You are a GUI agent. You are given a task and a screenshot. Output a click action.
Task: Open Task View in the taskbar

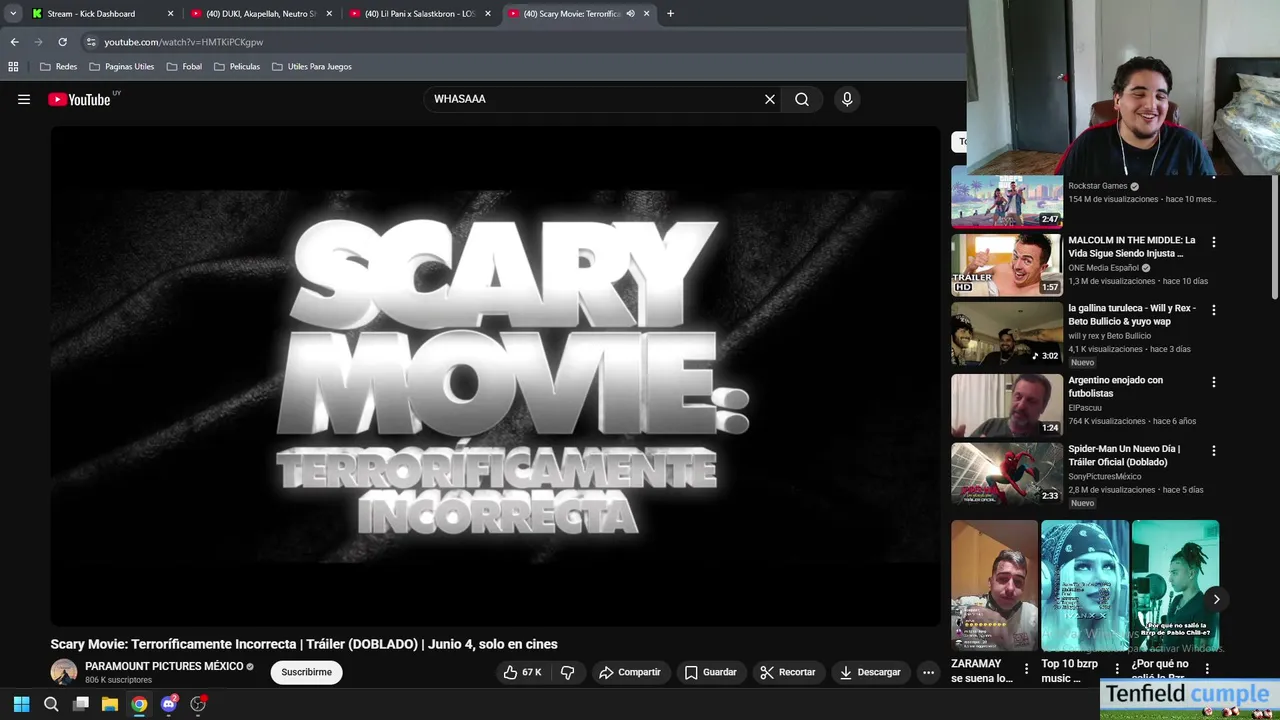(x=81, y=704)
